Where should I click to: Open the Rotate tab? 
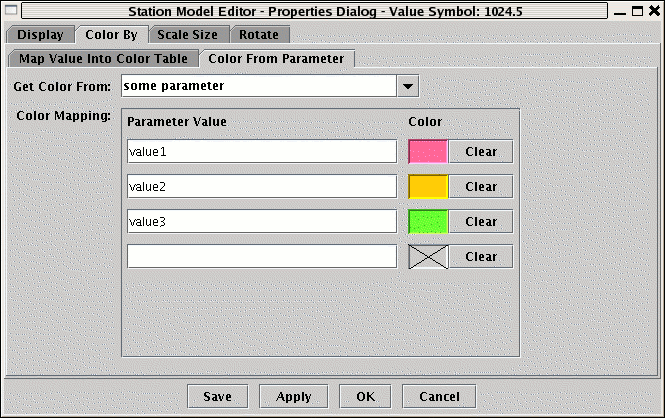pyautogui.click(x=259, y=35)
